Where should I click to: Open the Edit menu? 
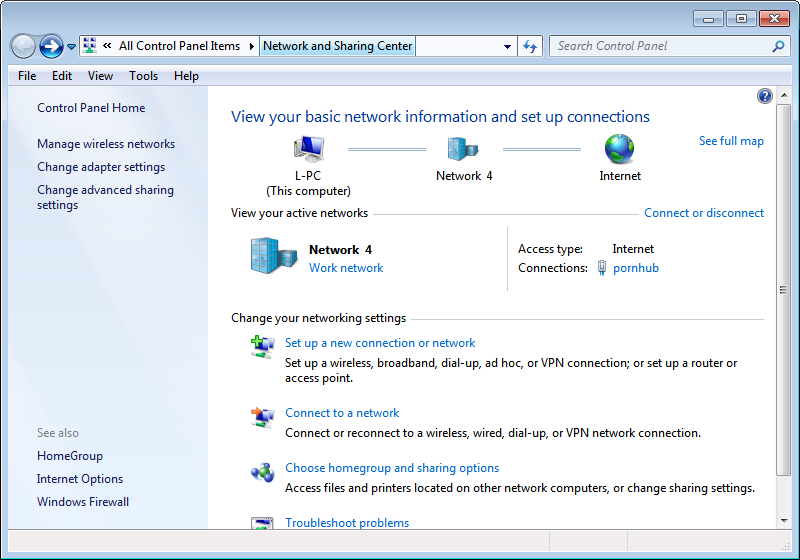pos(62,76)
